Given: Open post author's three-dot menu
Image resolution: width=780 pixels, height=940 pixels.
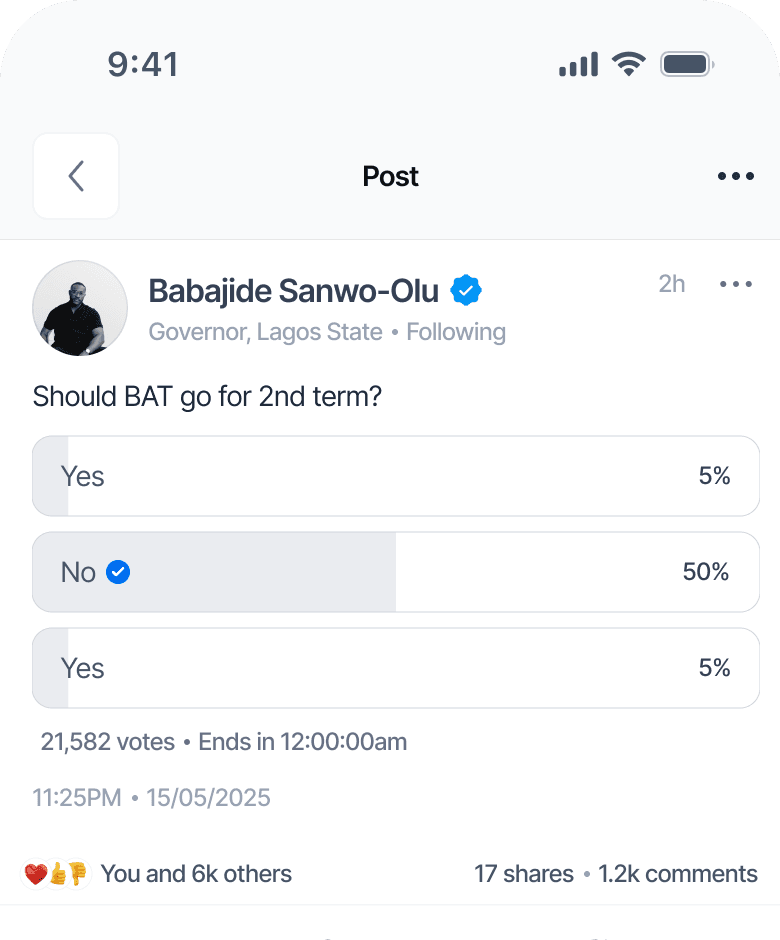Looking at the screenshot, I should pos(735,285).
